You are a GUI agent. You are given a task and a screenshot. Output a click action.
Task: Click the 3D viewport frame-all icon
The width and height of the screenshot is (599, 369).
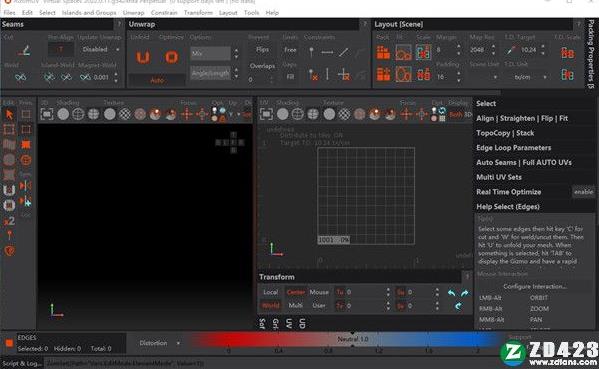47,114
